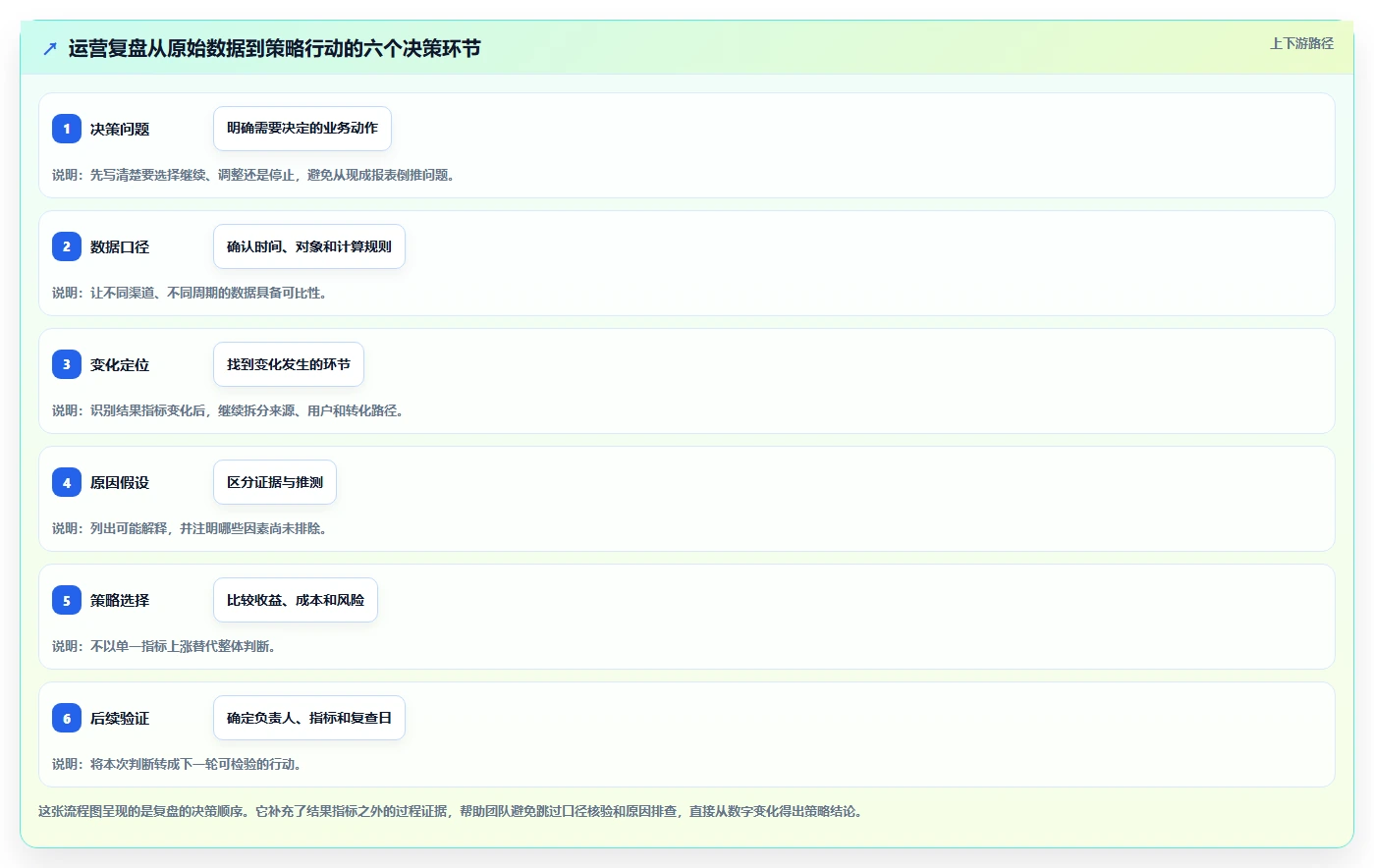Select step number badge 5

coord(67,600)
